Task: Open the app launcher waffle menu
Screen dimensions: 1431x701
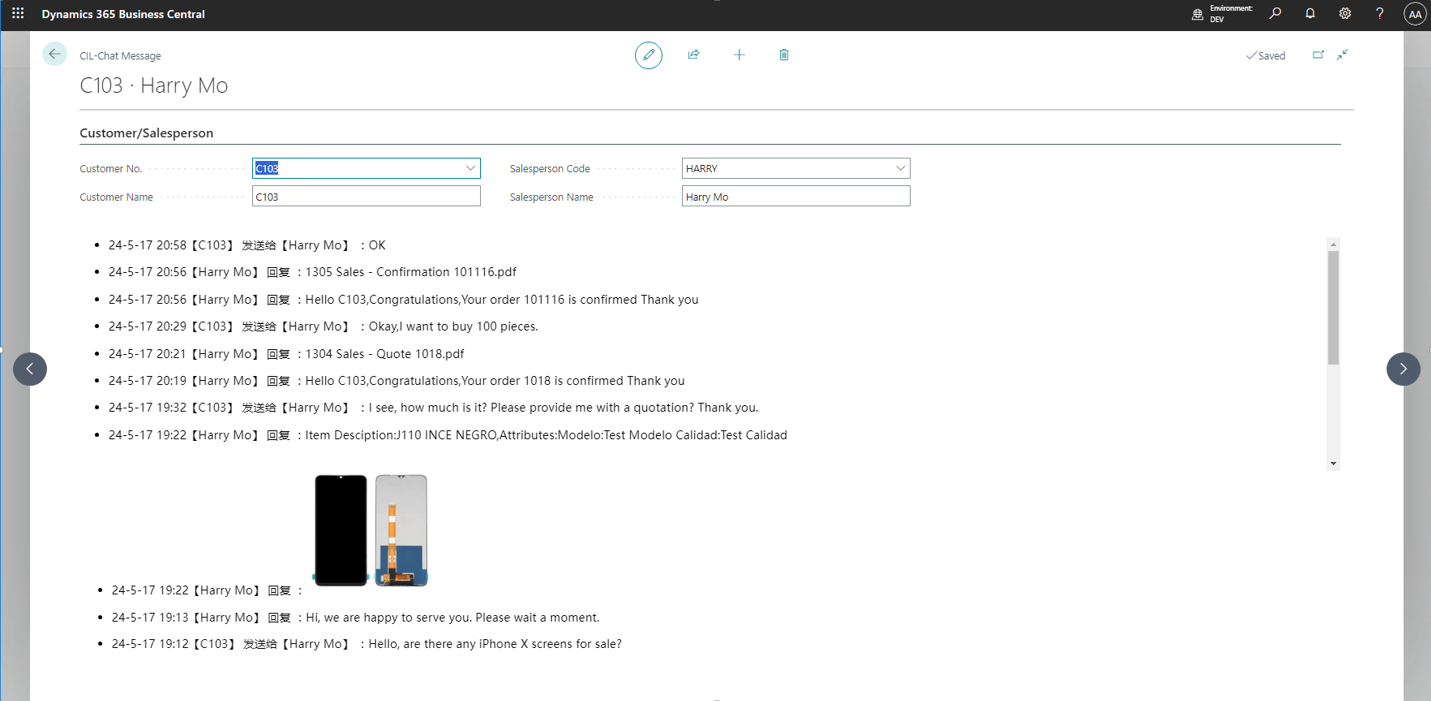Action: (18, 14)
